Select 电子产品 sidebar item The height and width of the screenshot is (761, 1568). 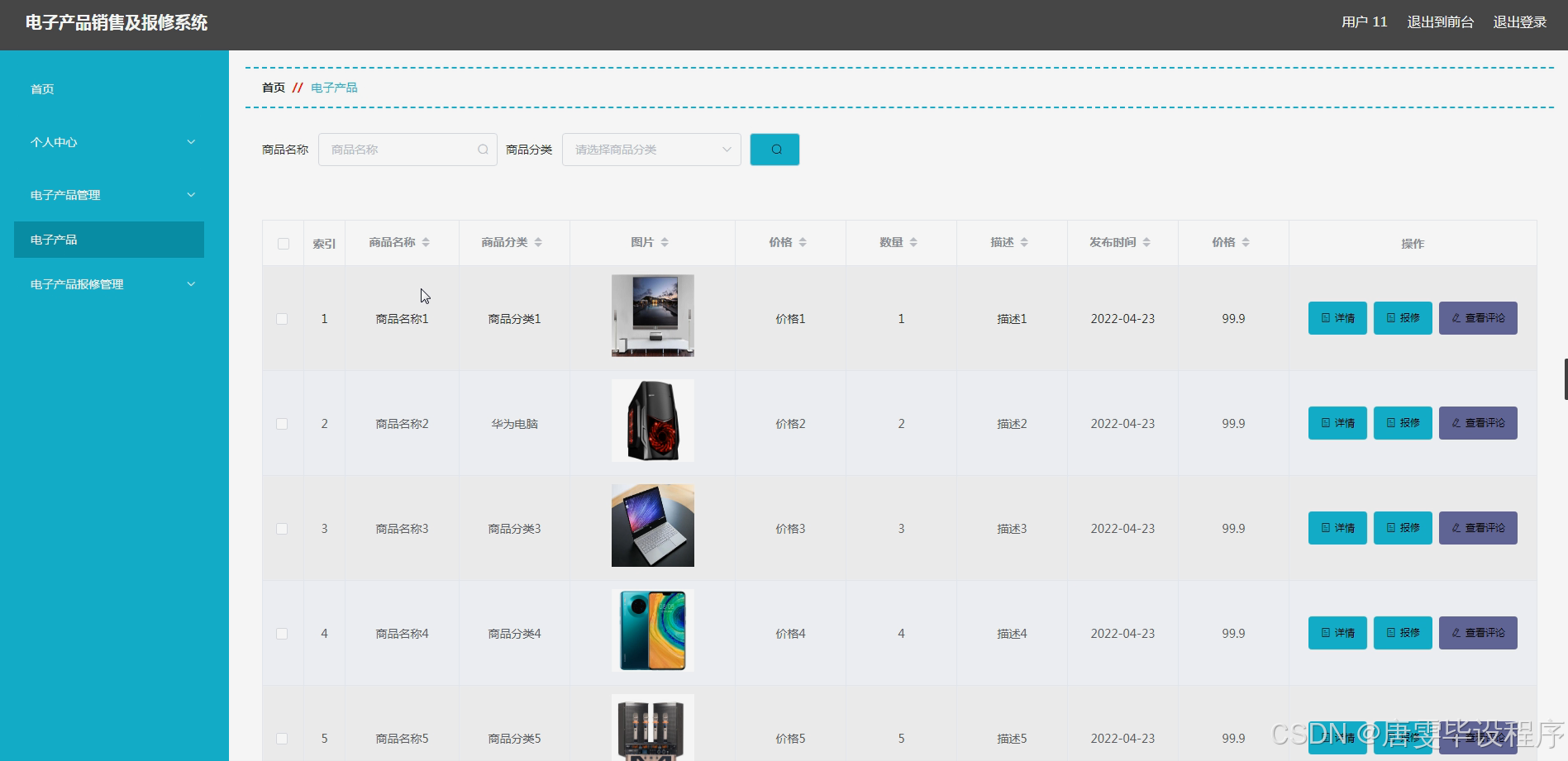tap(109, 240)
